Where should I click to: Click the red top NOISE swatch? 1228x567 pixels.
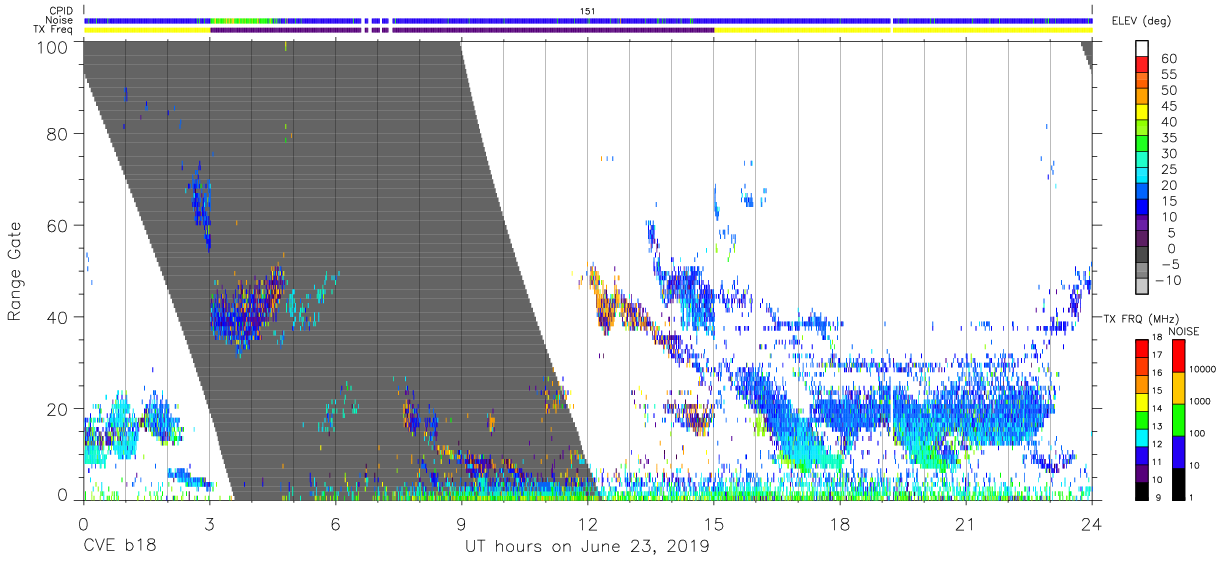pyautogui.click(x=1179, y=354)
